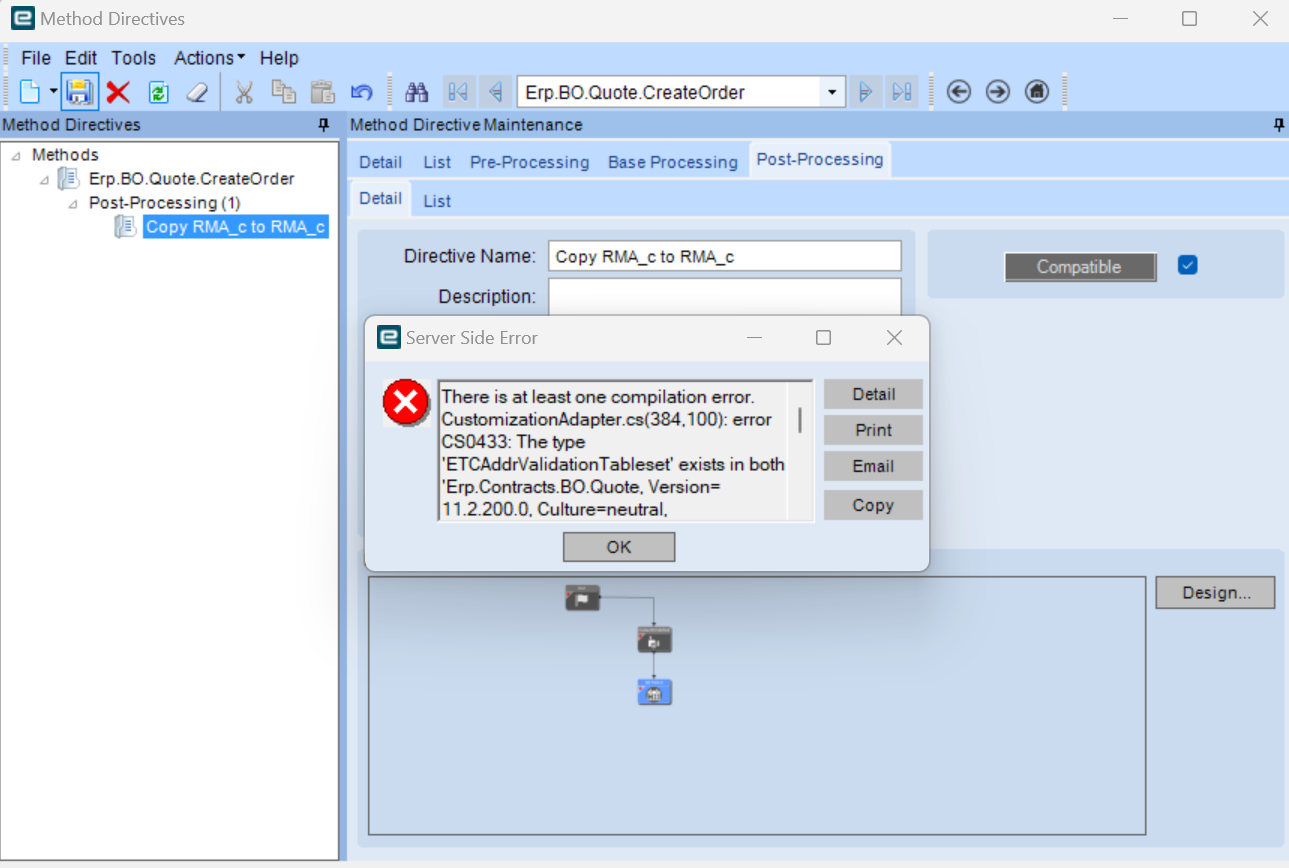Save the current method directive

[78, 91]
